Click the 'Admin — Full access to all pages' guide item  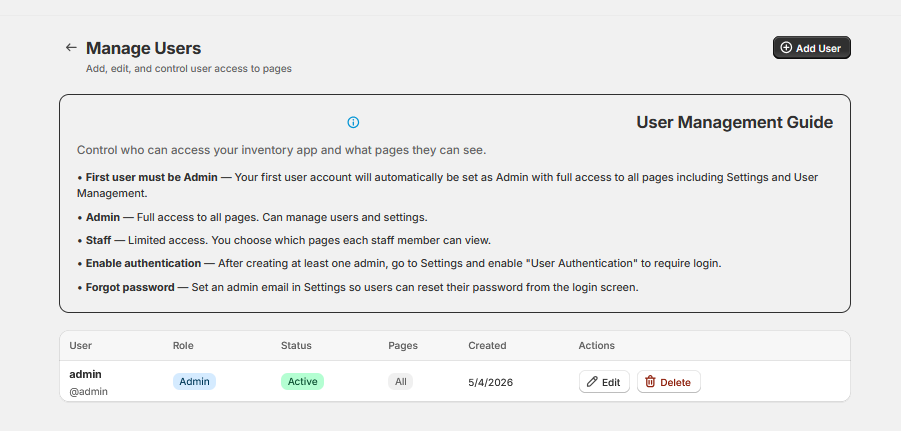point(252,217)
